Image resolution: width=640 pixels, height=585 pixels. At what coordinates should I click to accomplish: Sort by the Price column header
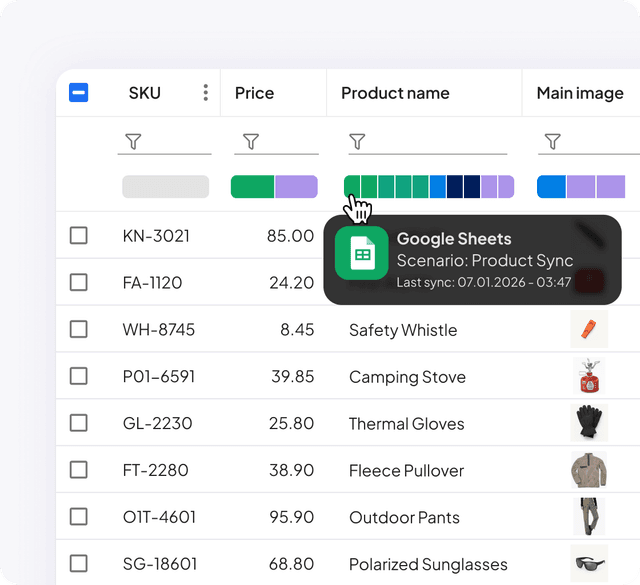[254, 93]
